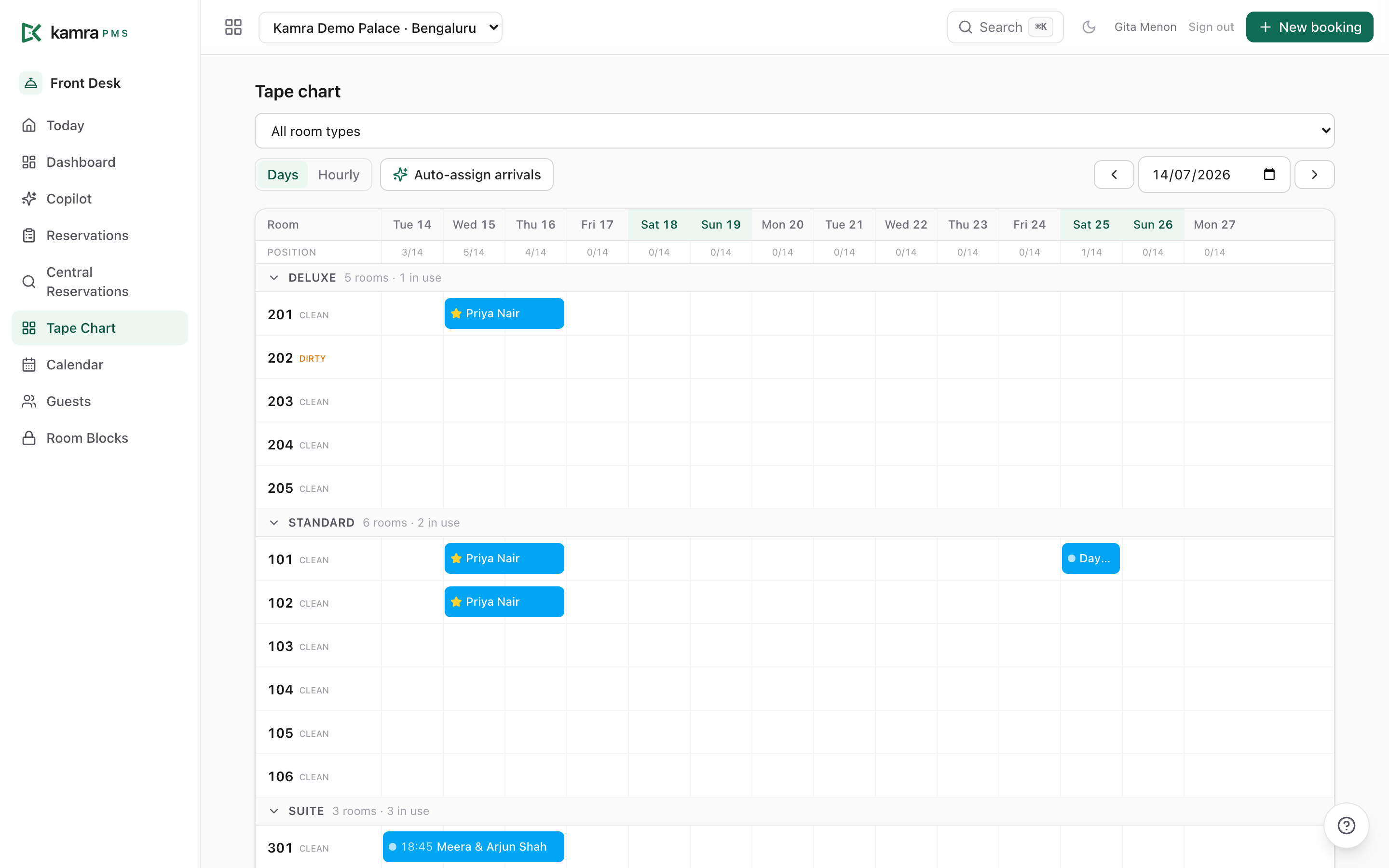The width and height of the screenshot is (1389, 868).
Task: Click the Gita Menon user name
Action: point(1145,27)
